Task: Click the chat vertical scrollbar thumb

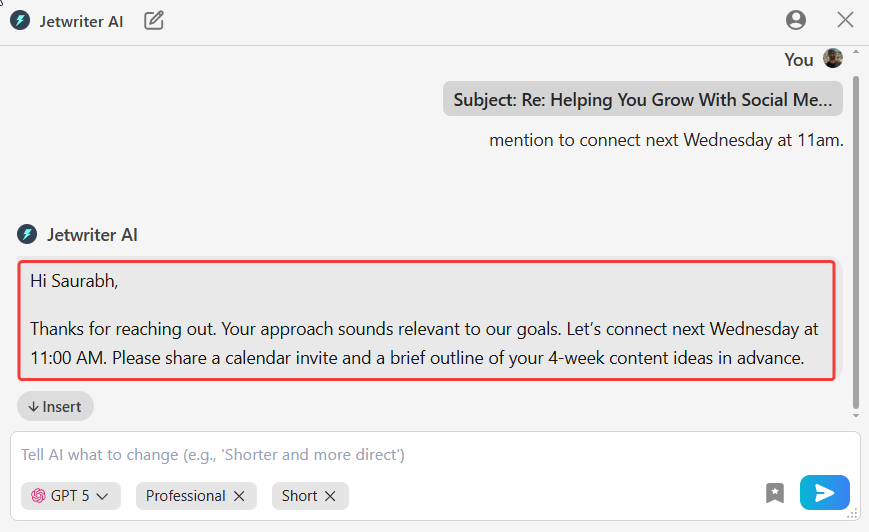Action: 855,240
